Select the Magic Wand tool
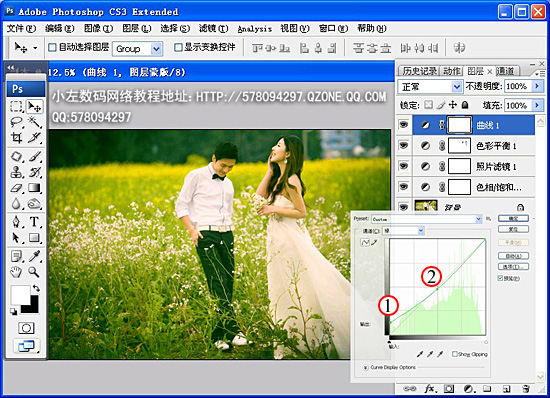Screen dimensions: 550x398 [34, 122]
